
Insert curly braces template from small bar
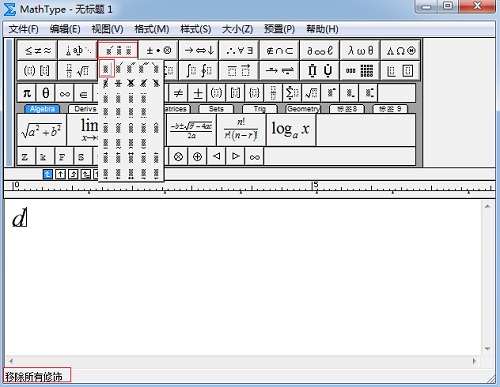click(x=254, y=93)
